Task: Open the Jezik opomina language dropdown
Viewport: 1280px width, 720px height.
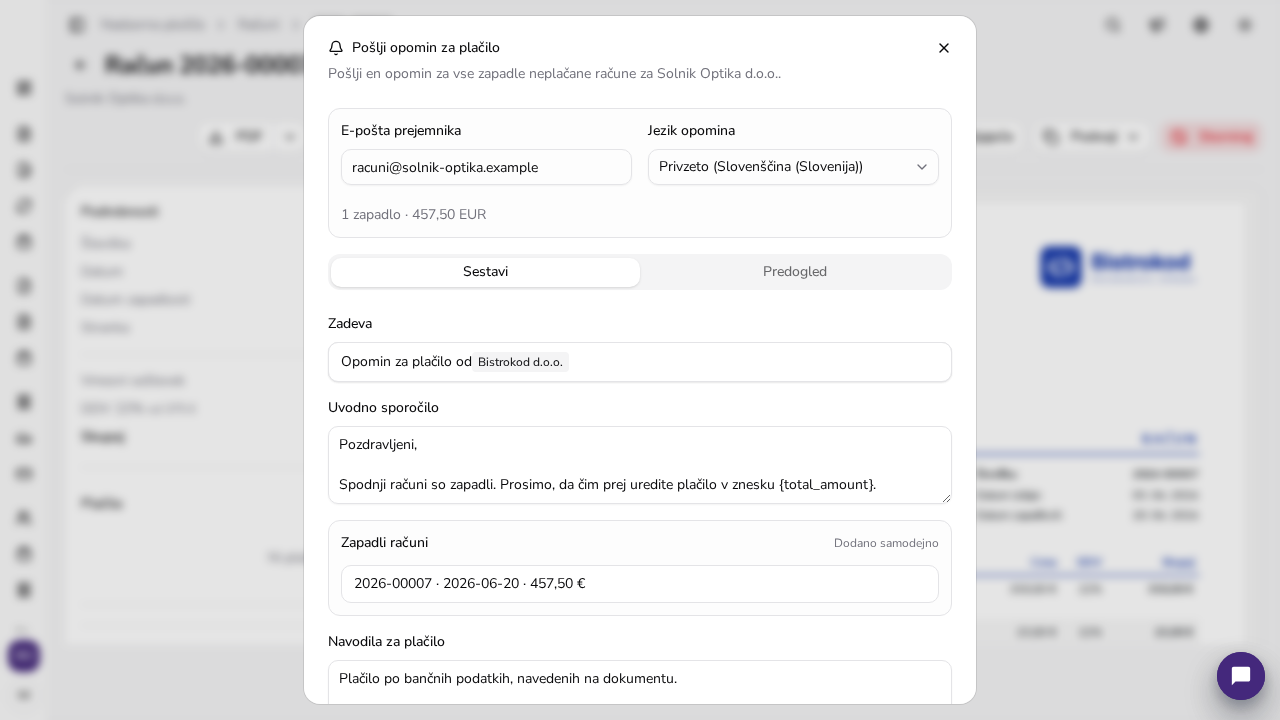Action: coord(793,167)
